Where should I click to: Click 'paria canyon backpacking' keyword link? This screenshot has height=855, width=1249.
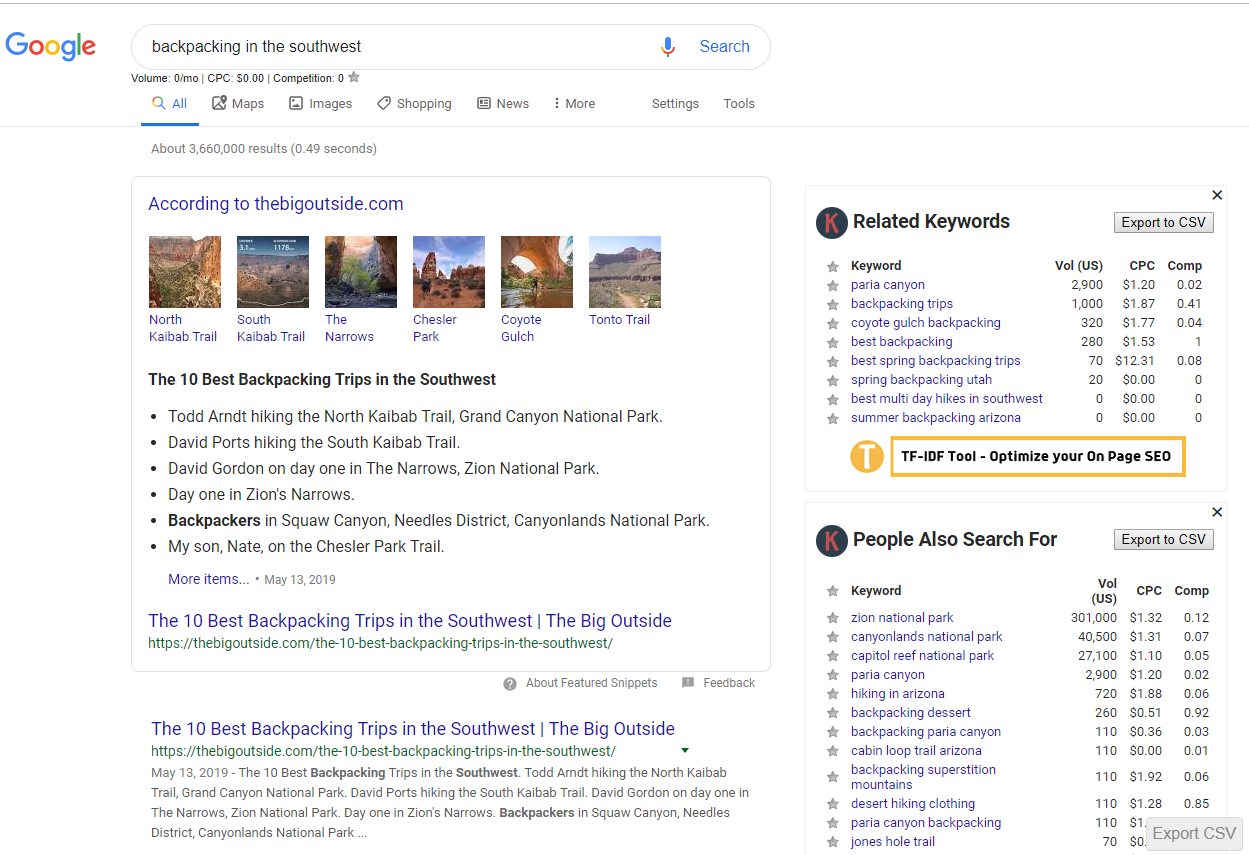click(926, 823)
